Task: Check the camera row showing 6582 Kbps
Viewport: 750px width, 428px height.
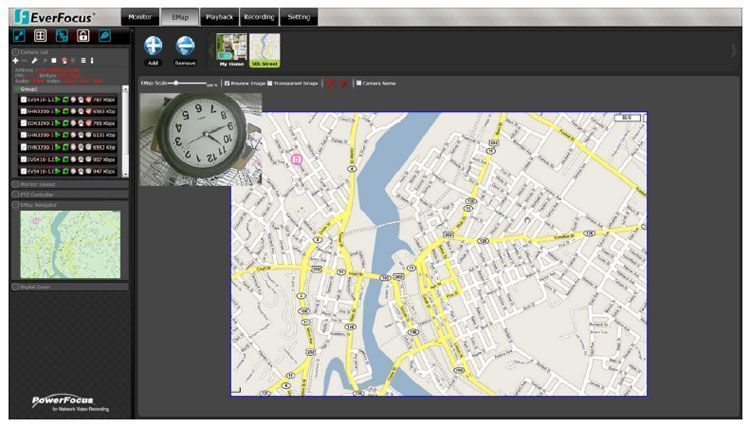Action: 23,147
